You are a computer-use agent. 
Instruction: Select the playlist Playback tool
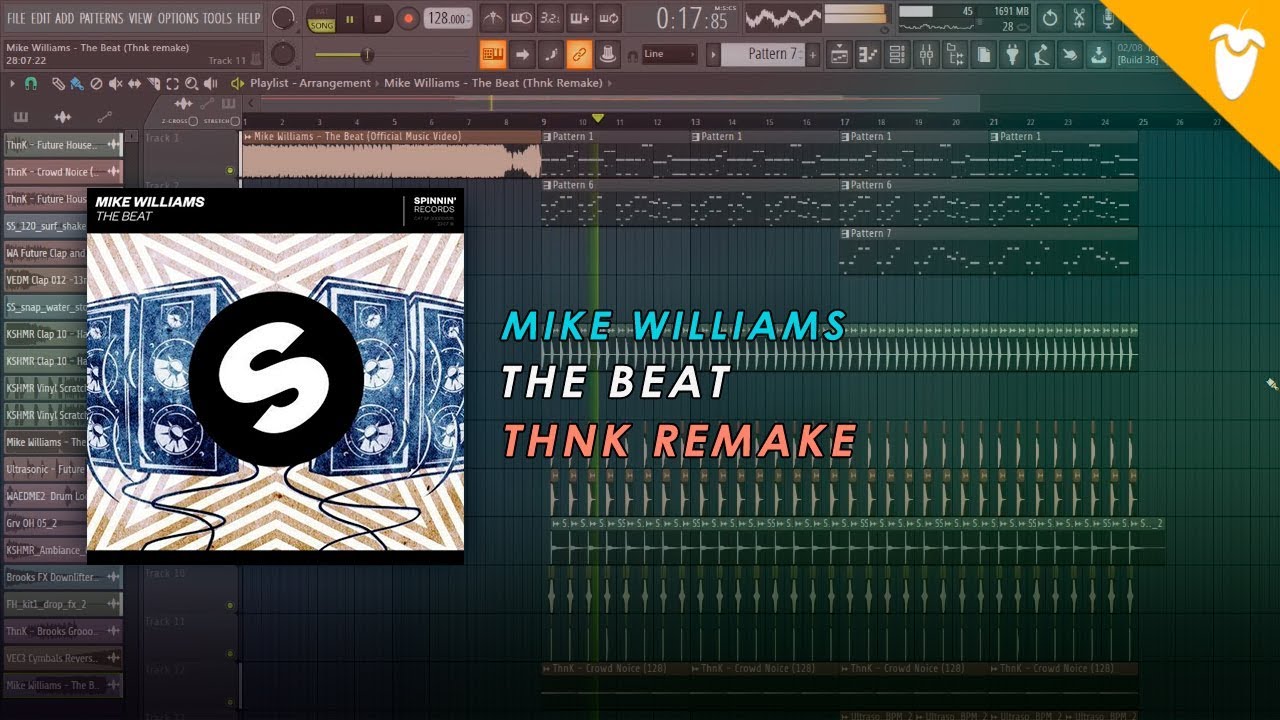tap(211, 84)
